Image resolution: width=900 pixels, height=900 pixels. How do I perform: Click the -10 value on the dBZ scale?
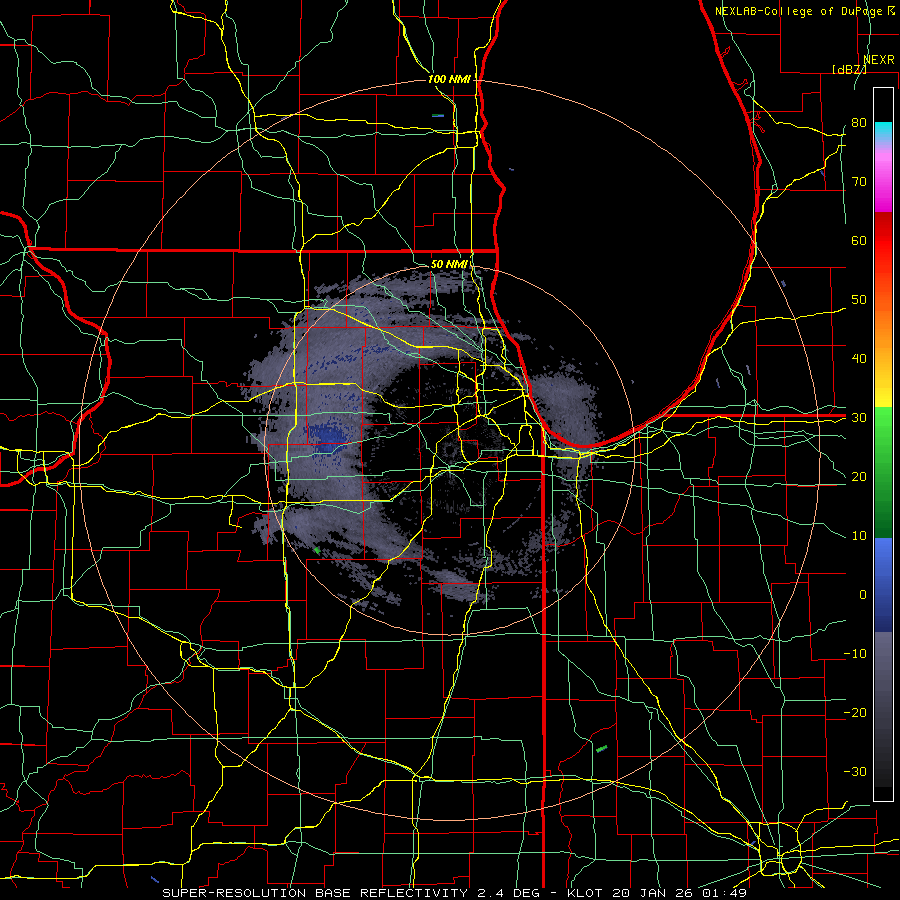click(855, 654)
